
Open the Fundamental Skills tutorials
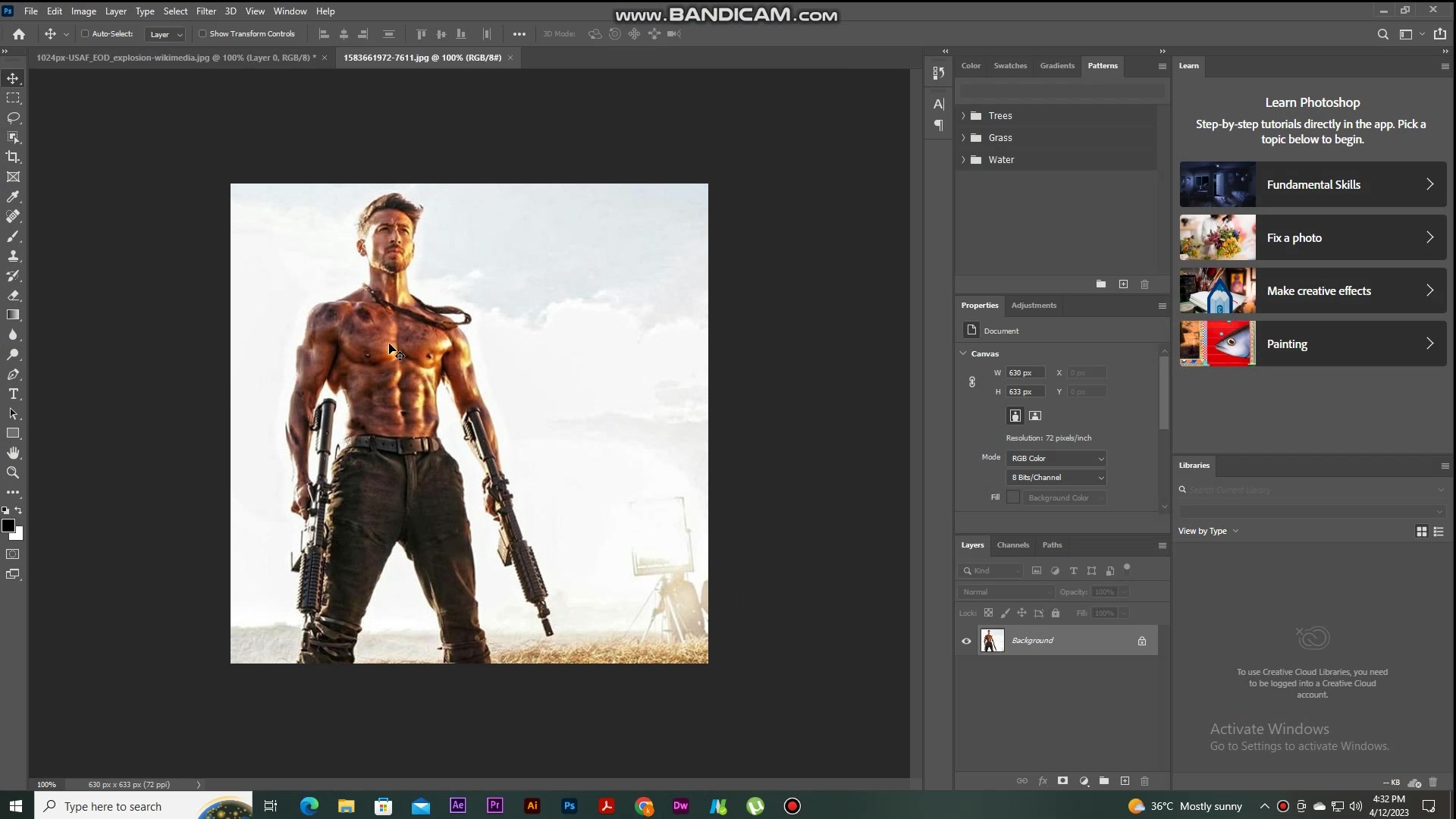[x=1313, y=184]
